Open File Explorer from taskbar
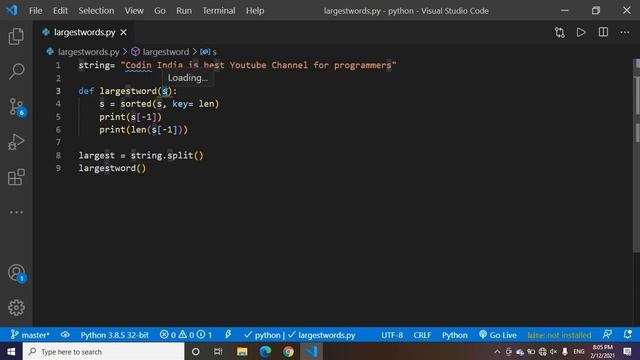Screen dimensions: 640x360 tap(242, 351)
